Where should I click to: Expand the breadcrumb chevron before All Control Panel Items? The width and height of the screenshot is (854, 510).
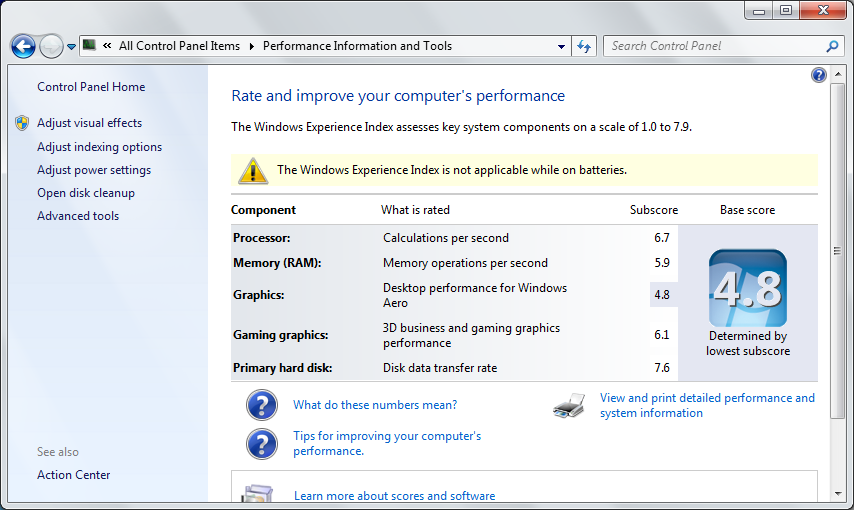pos(107,46)
